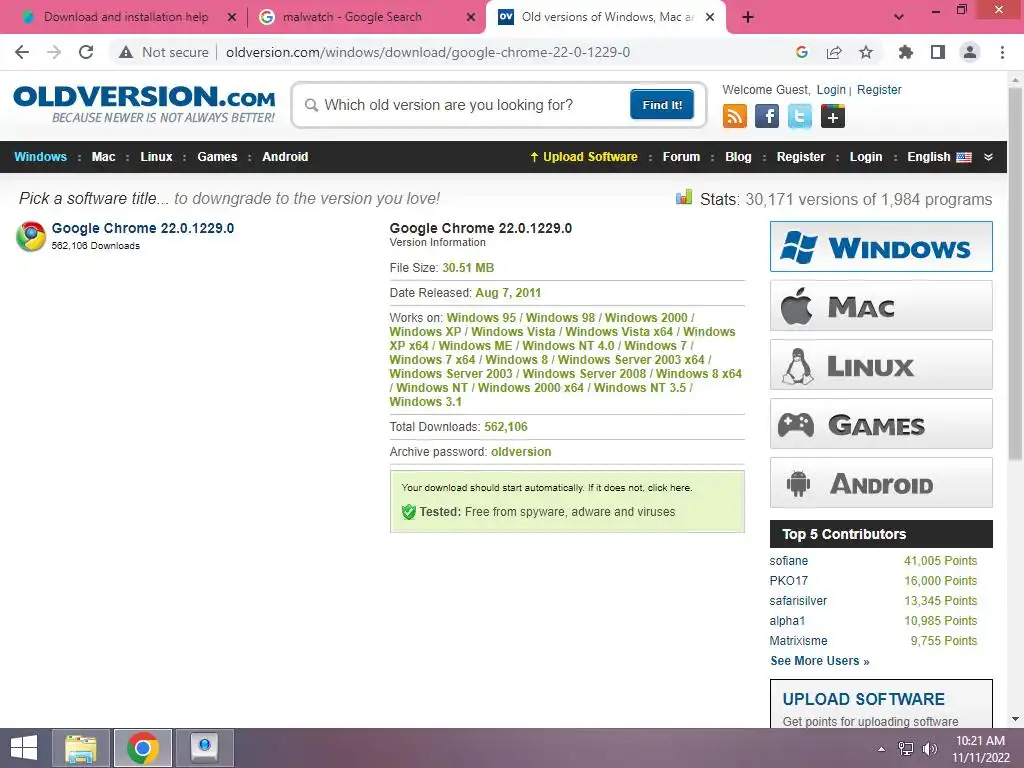Click the volume speaker tray icon
The width and height of the screenshot is (1024, 768).
tap(929, 749)
